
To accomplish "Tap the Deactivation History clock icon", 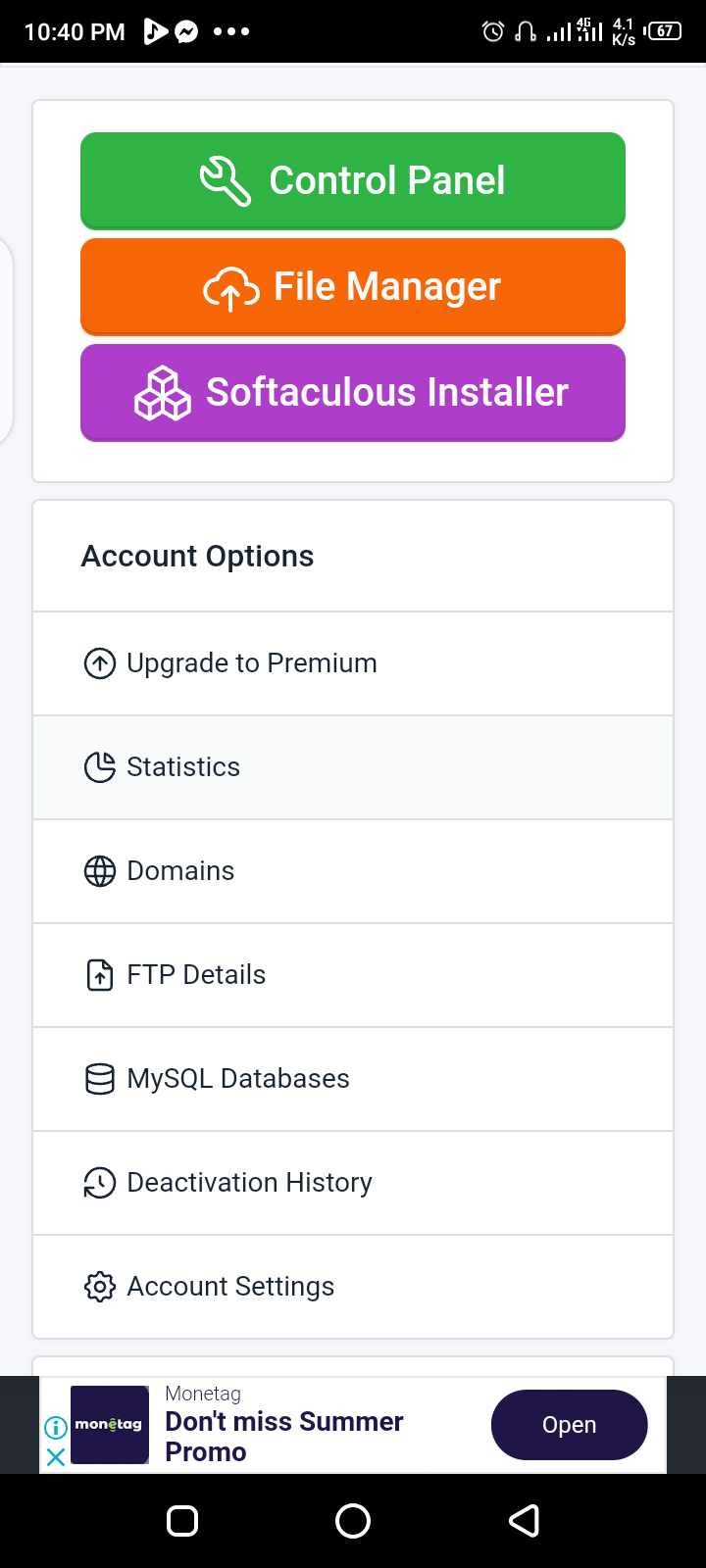I will point(100,1183).
